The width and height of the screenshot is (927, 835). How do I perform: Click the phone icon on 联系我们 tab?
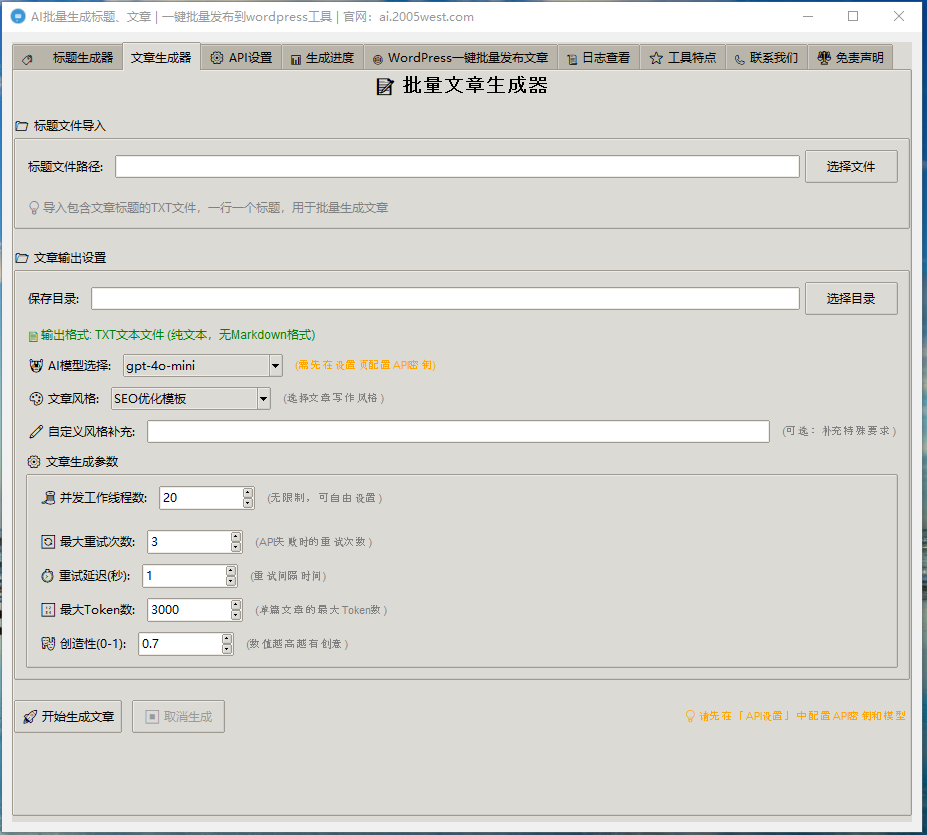pyautogui.click(x=739, y=59)
